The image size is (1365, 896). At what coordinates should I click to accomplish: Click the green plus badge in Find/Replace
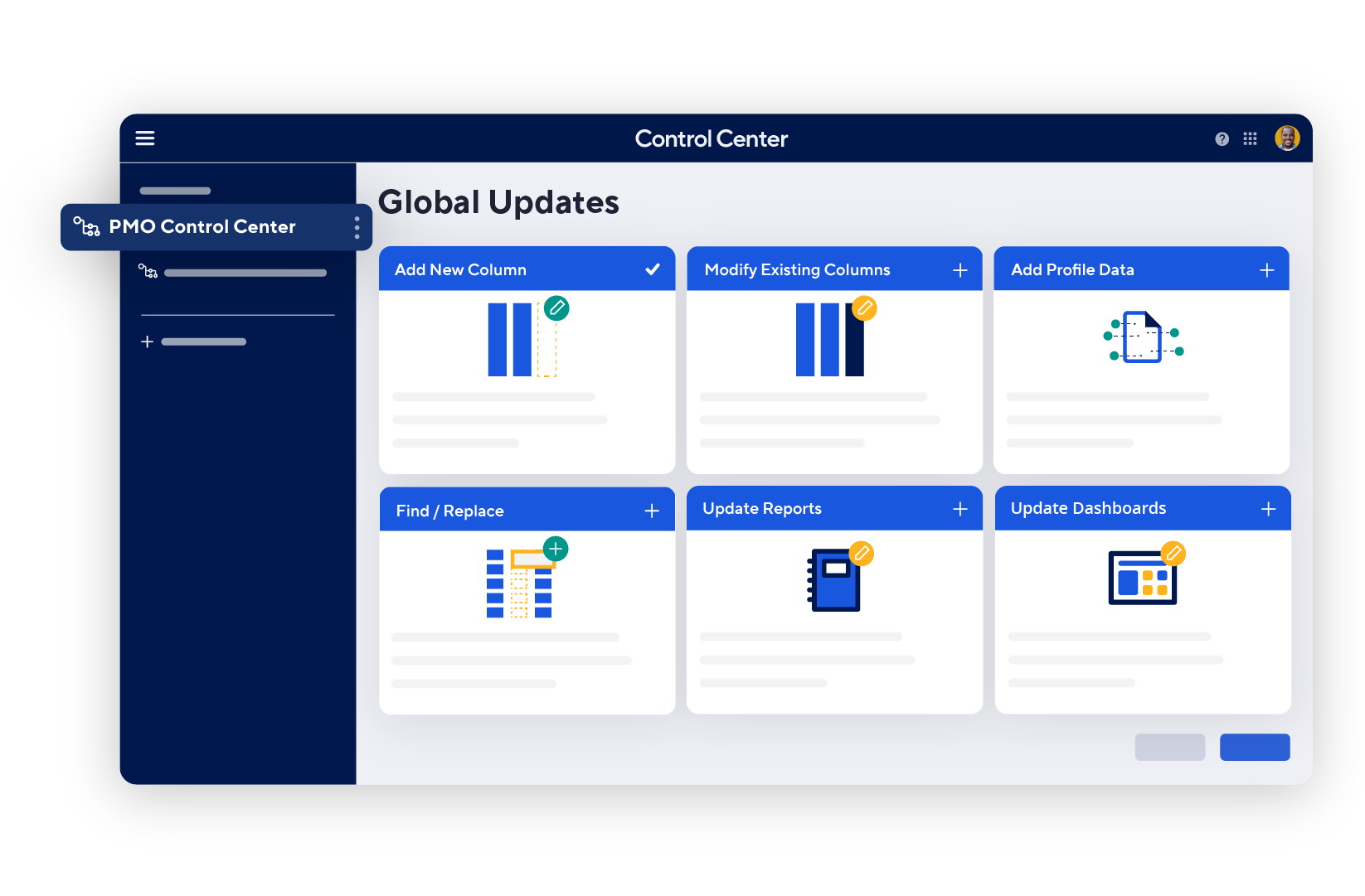(x=555, y=548)
